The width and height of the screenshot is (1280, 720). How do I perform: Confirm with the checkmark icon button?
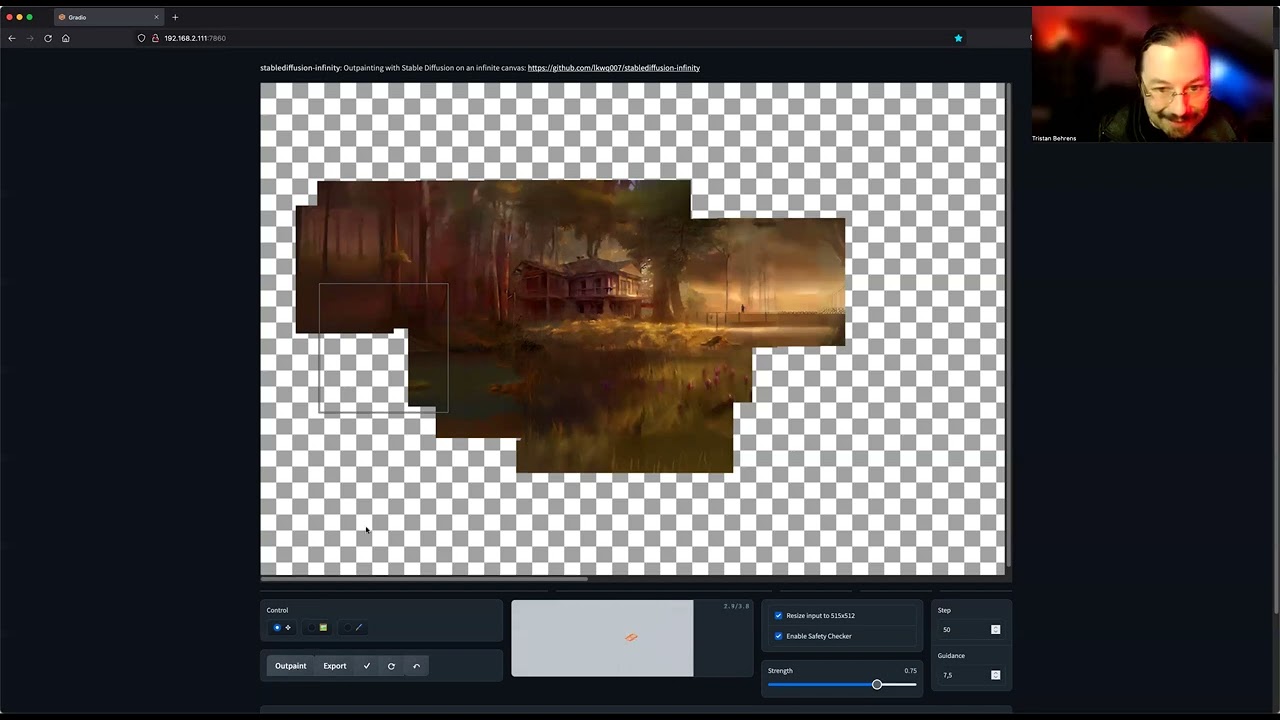point(367,666)
